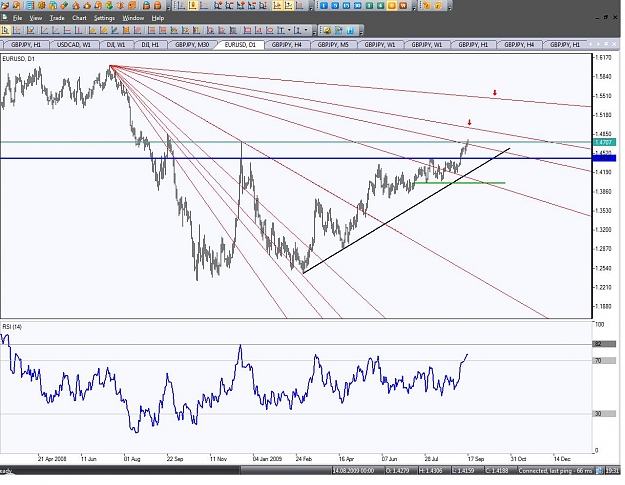Switch chart to line chart type
The width and height of the screenshot is (625, 485).
(204, 6)
